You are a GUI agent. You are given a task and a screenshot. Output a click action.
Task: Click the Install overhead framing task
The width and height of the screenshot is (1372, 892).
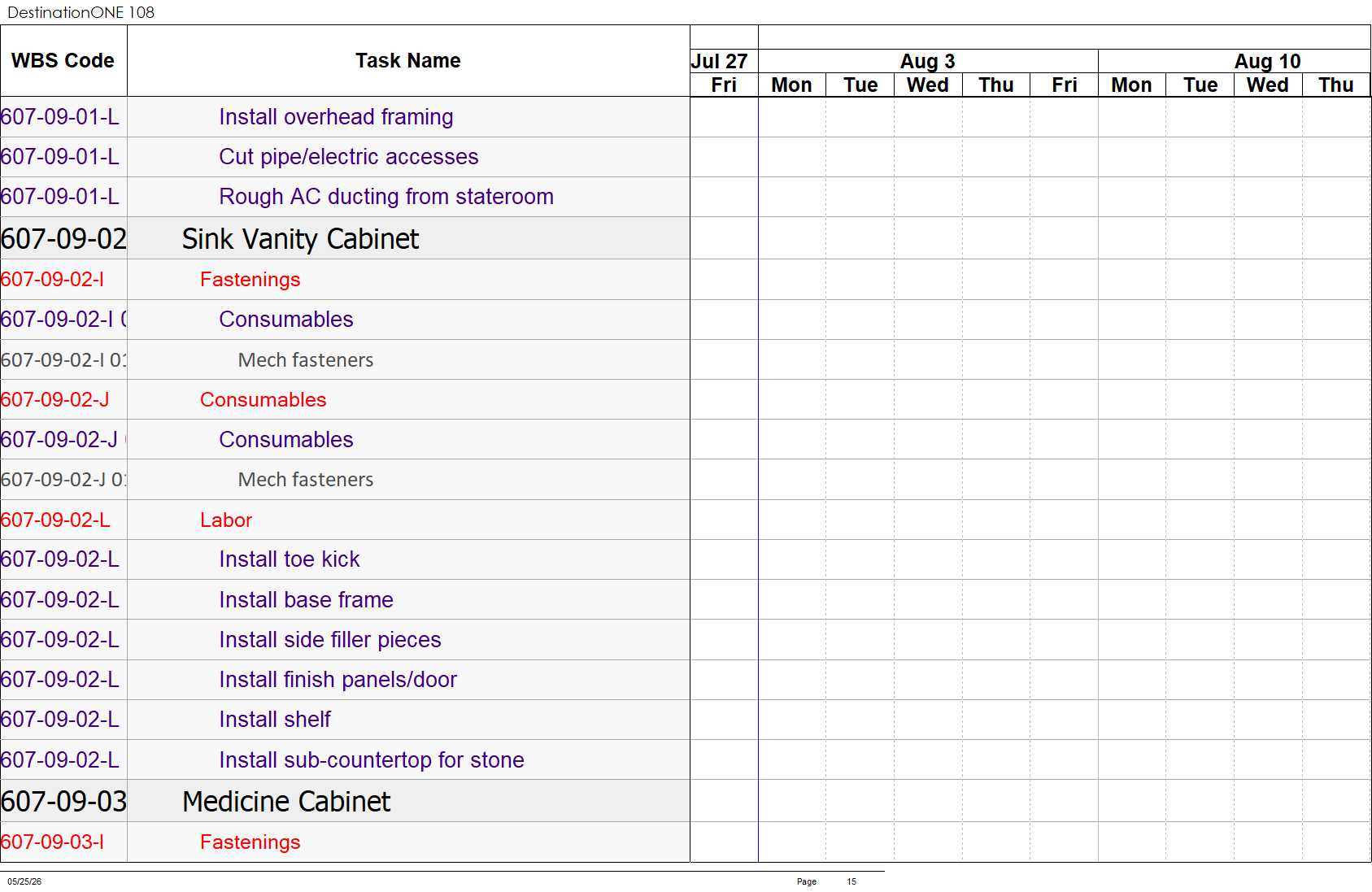pyautogui.click(x=336, y=117)
